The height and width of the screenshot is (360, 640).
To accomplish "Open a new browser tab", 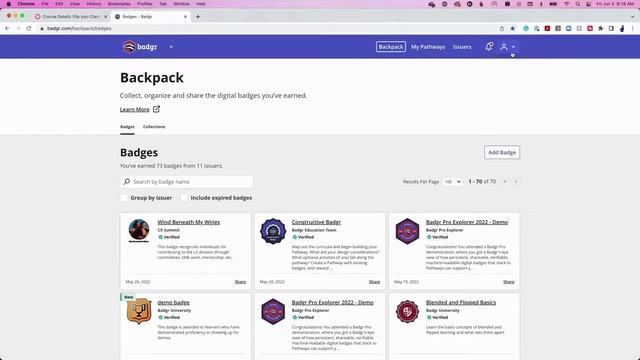I will click(198, 17).
